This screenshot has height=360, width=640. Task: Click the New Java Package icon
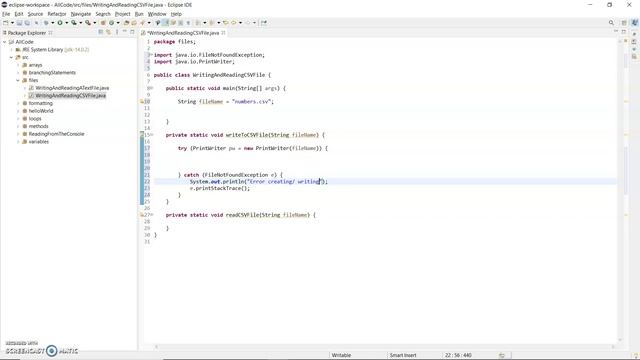point(103,23)
